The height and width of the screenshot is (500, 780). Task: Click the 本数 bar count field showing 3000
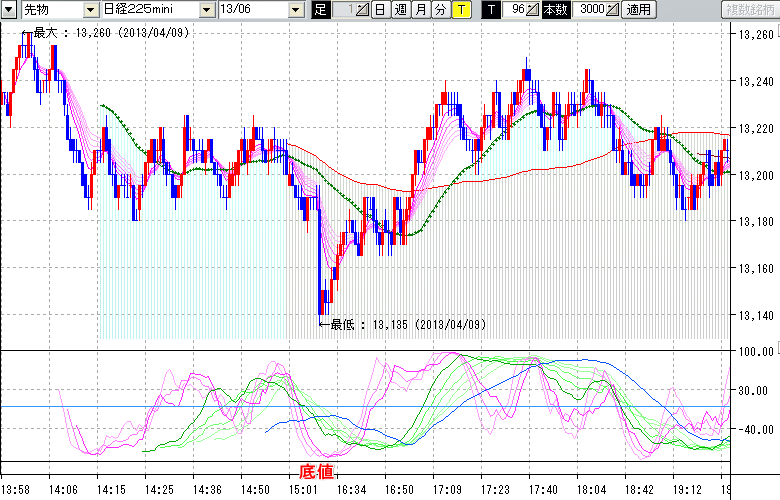(590, 10)
